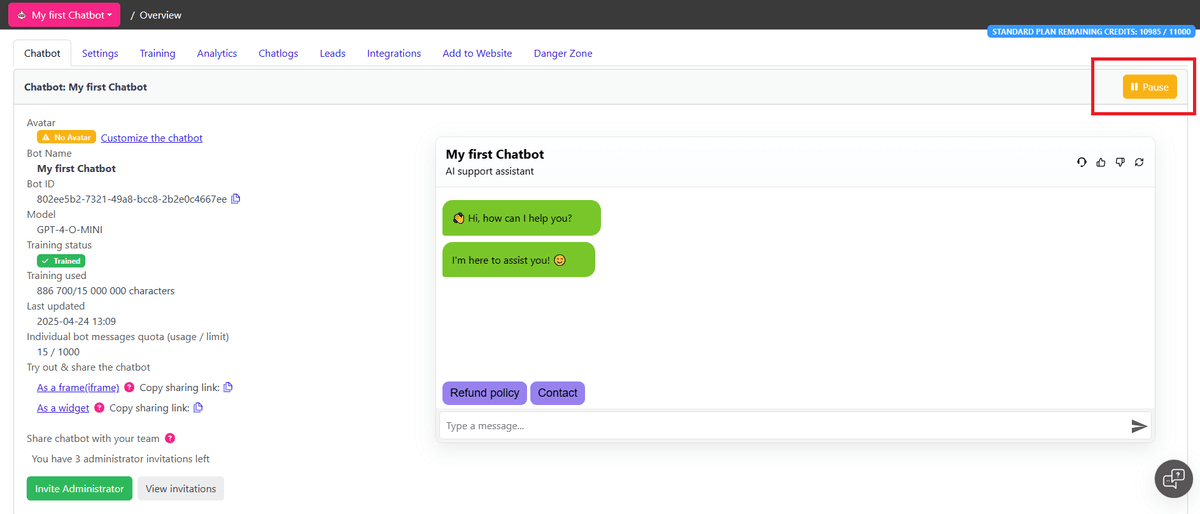Select the Refund policy quick reply
Viewport: 1200px width, 514px height.
(x=484, y=393)
